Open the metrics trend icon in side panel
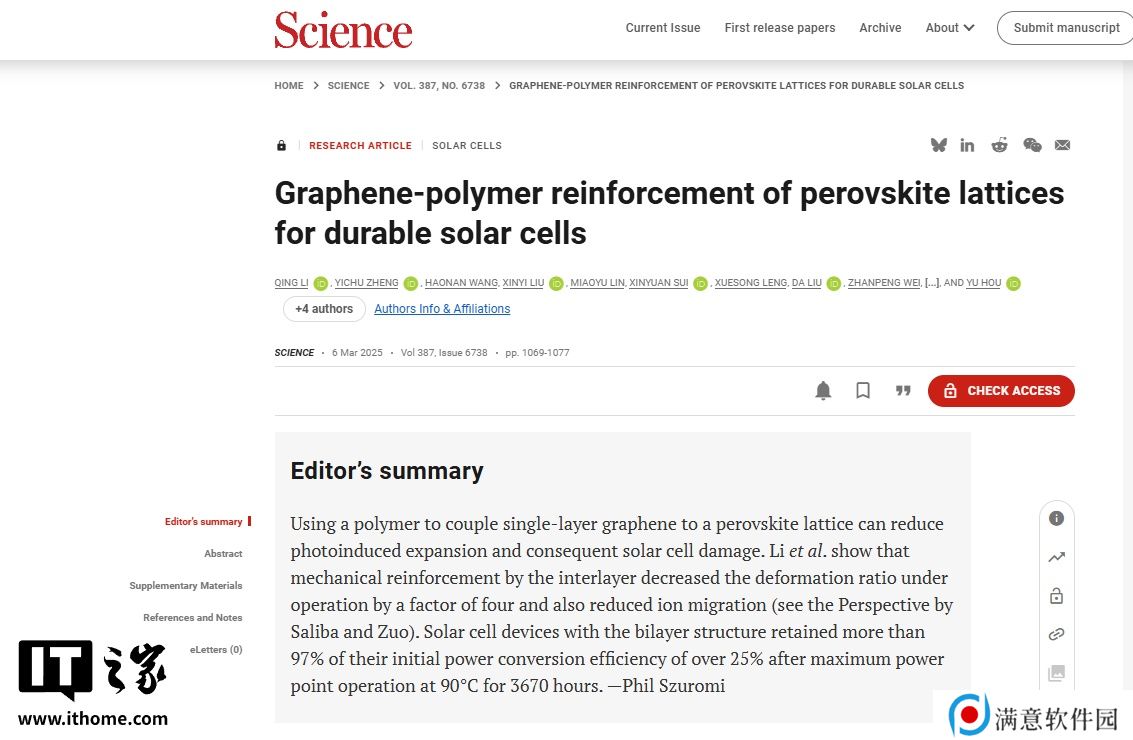 click(1056, 557)
